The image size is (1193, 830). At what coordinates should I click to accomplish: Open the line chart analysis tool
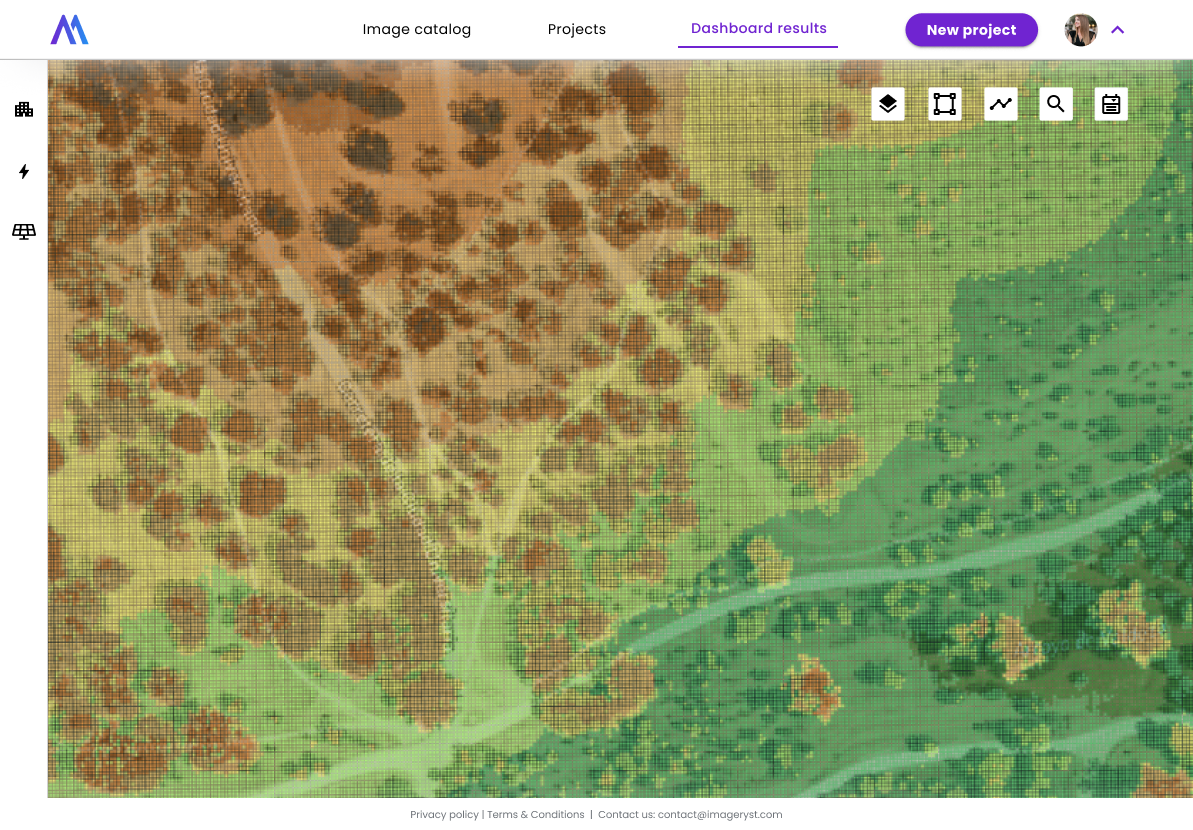[x=1001, y=104]
